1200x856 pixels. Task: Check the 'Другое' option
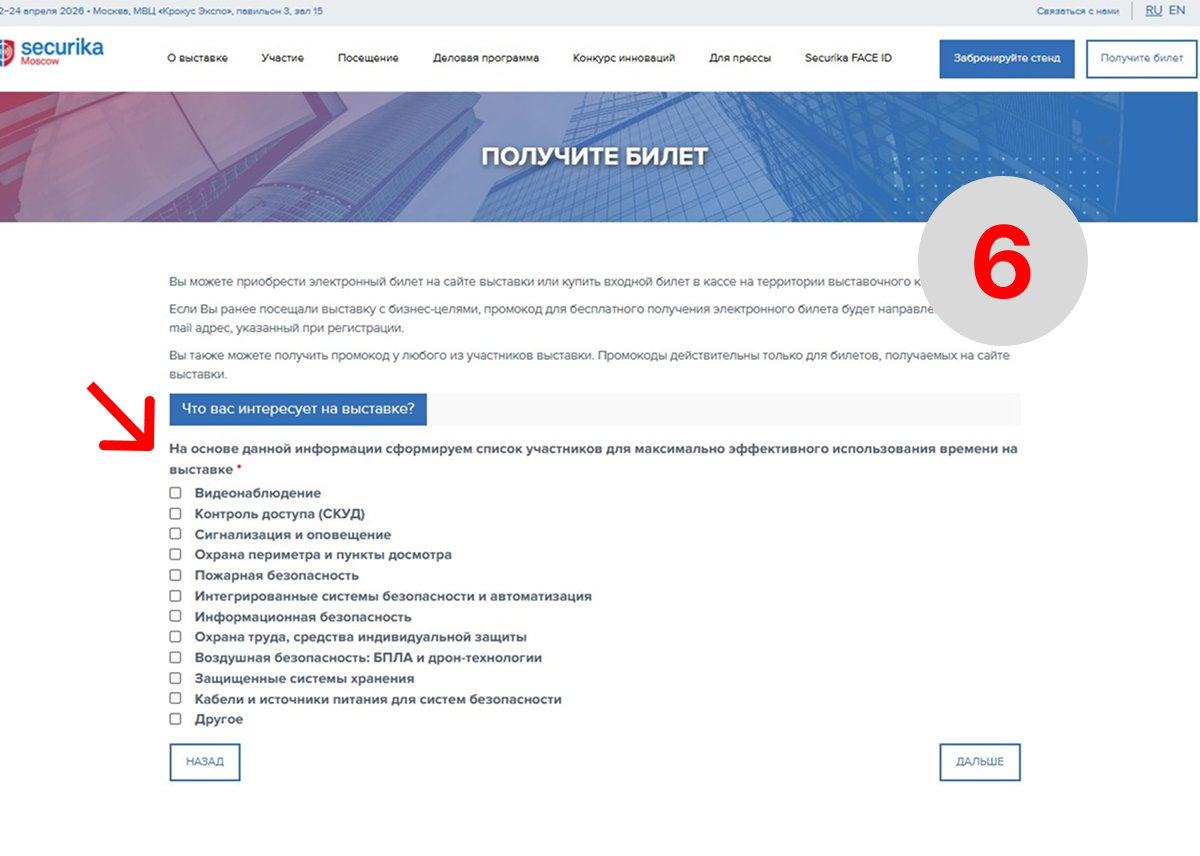pyautogui.click(x=176, y=719)
